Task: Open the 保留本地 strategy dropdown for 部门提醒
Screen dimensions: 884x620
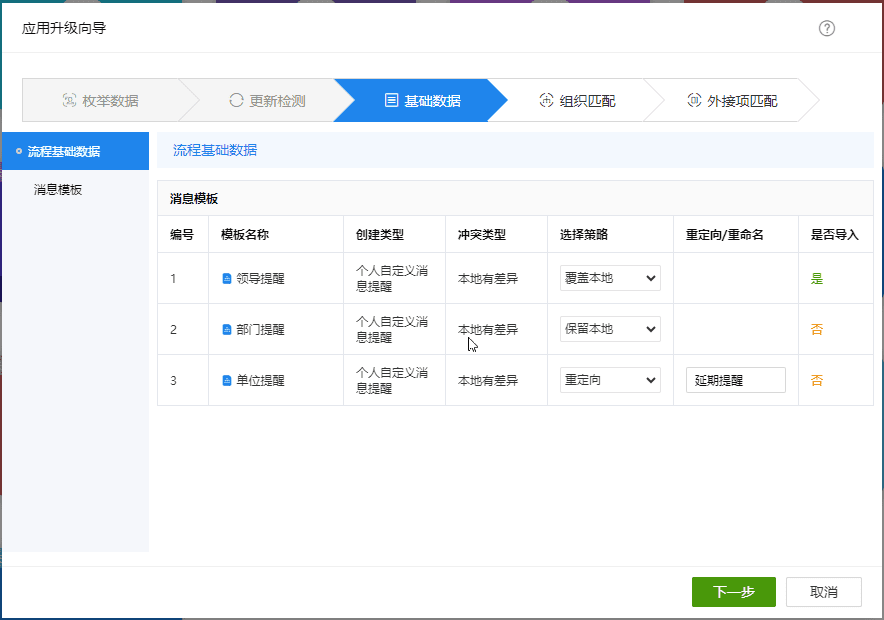Action: 610,329
